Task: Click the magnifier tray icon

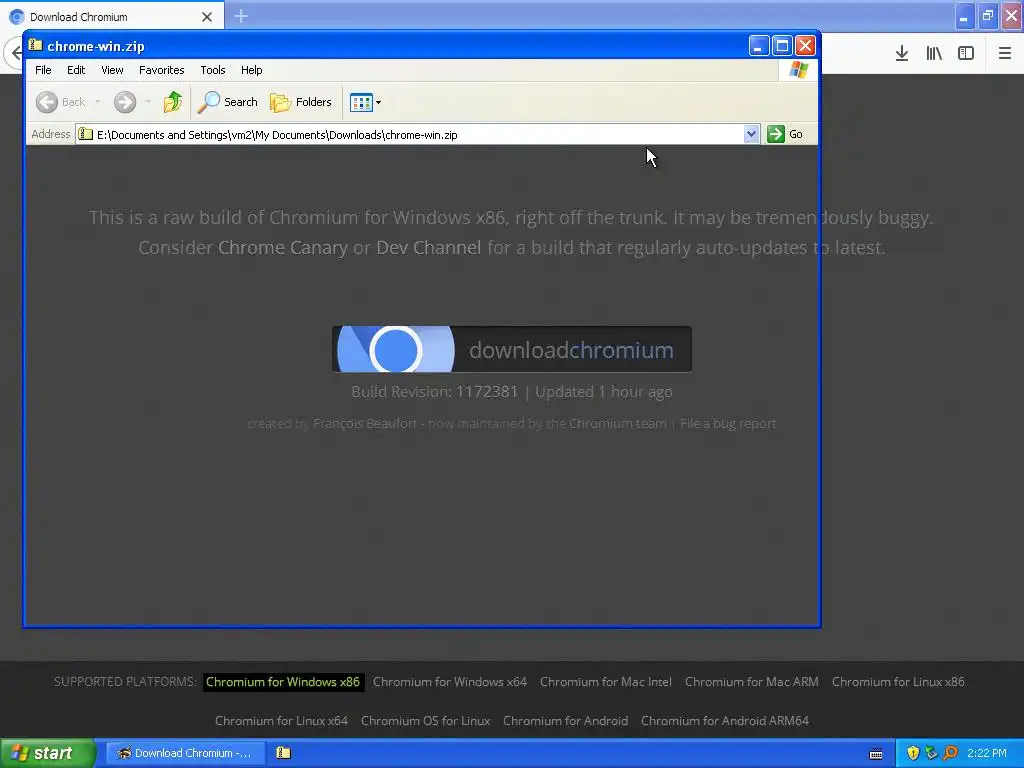Action: click(950, 753)
